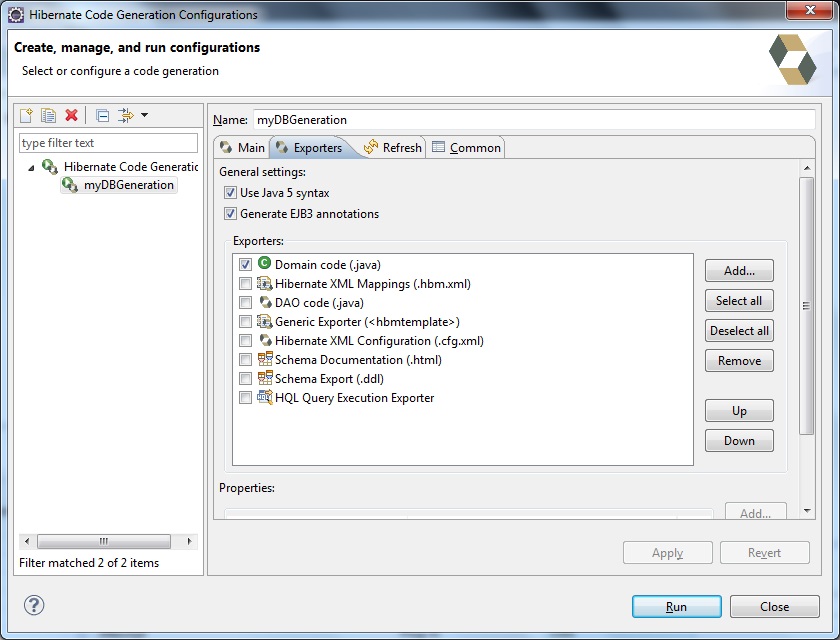Screen dimensions: 840x640
Task: Select the Exporters tab
Action: (309, 147)
